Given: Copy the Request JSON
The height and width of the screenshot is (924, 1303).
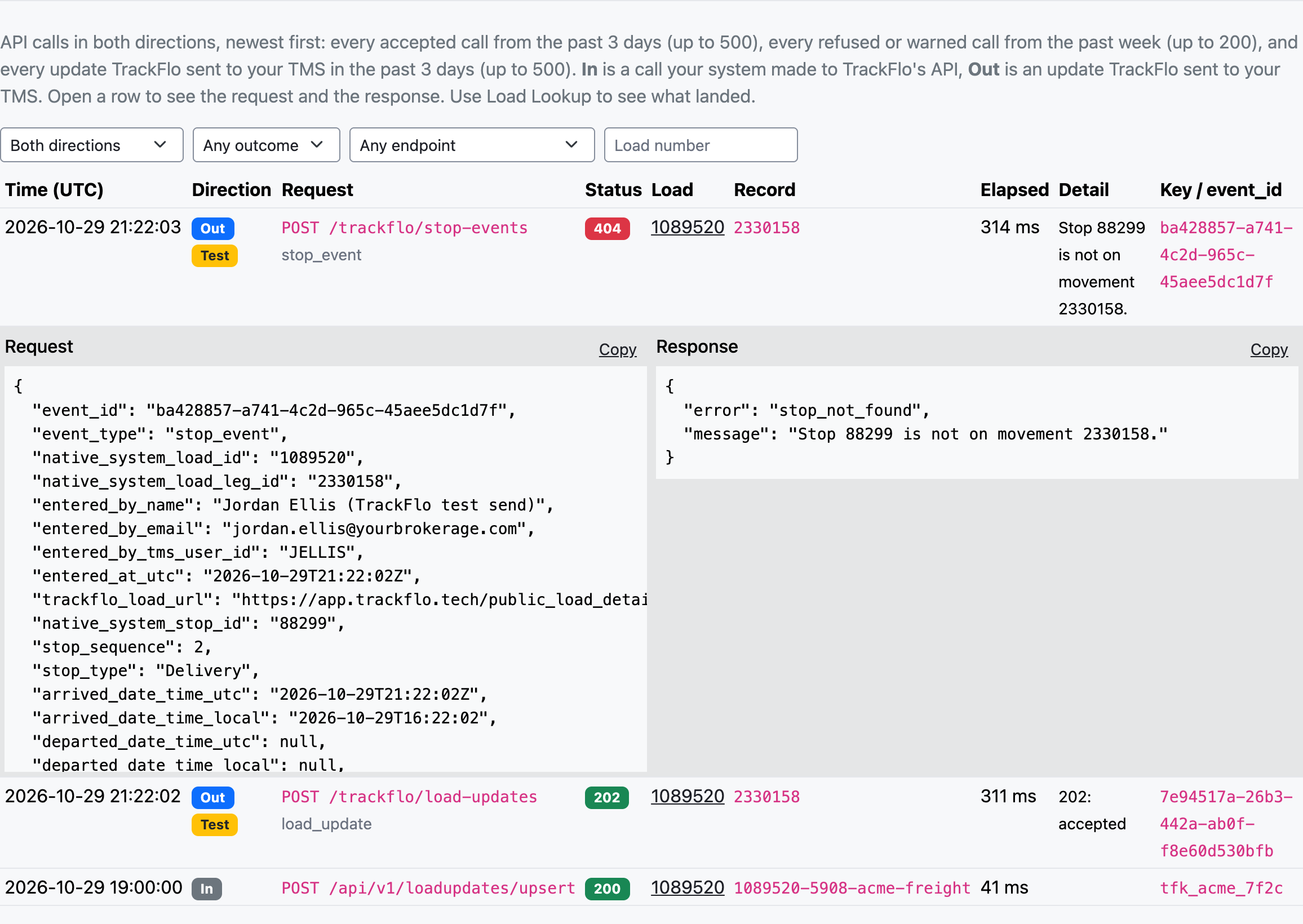Looking at the screenshot, I should pyautogui.click(x=617, y=349).
